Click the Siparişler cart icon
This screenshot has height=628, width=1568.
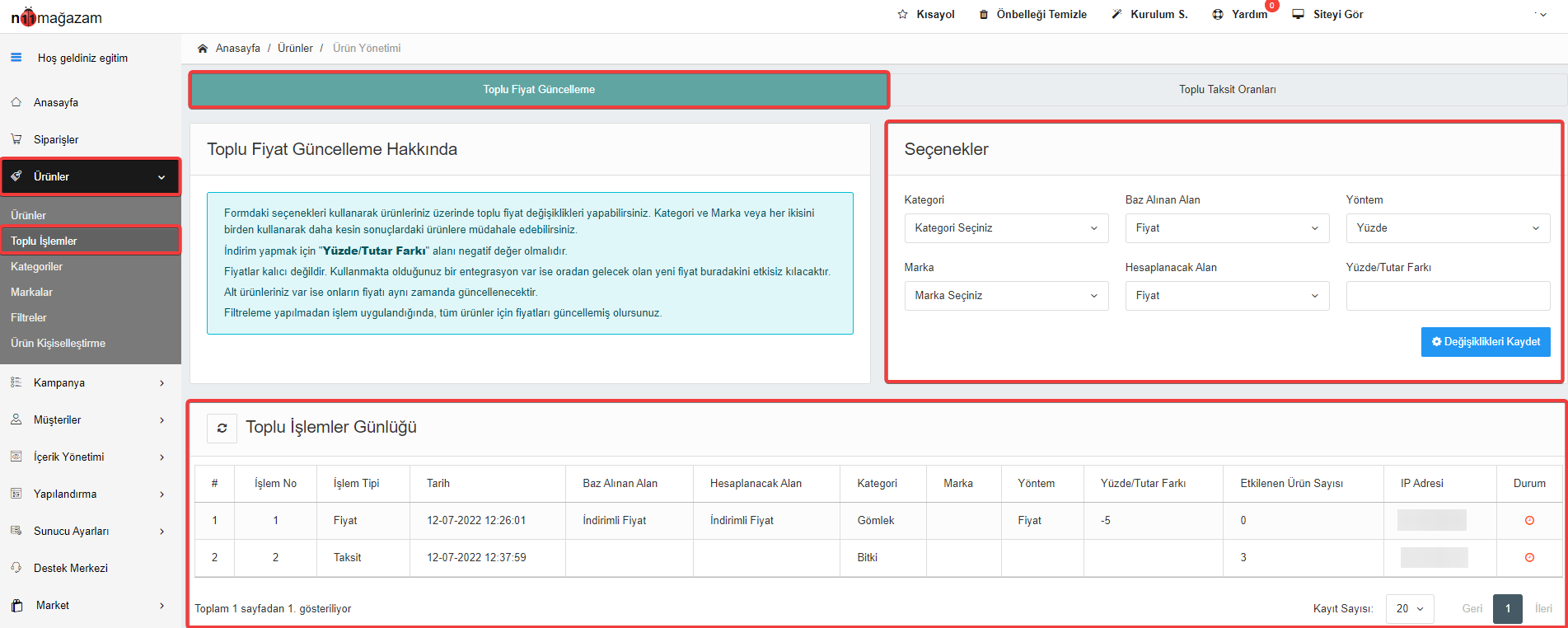(16, 139)
